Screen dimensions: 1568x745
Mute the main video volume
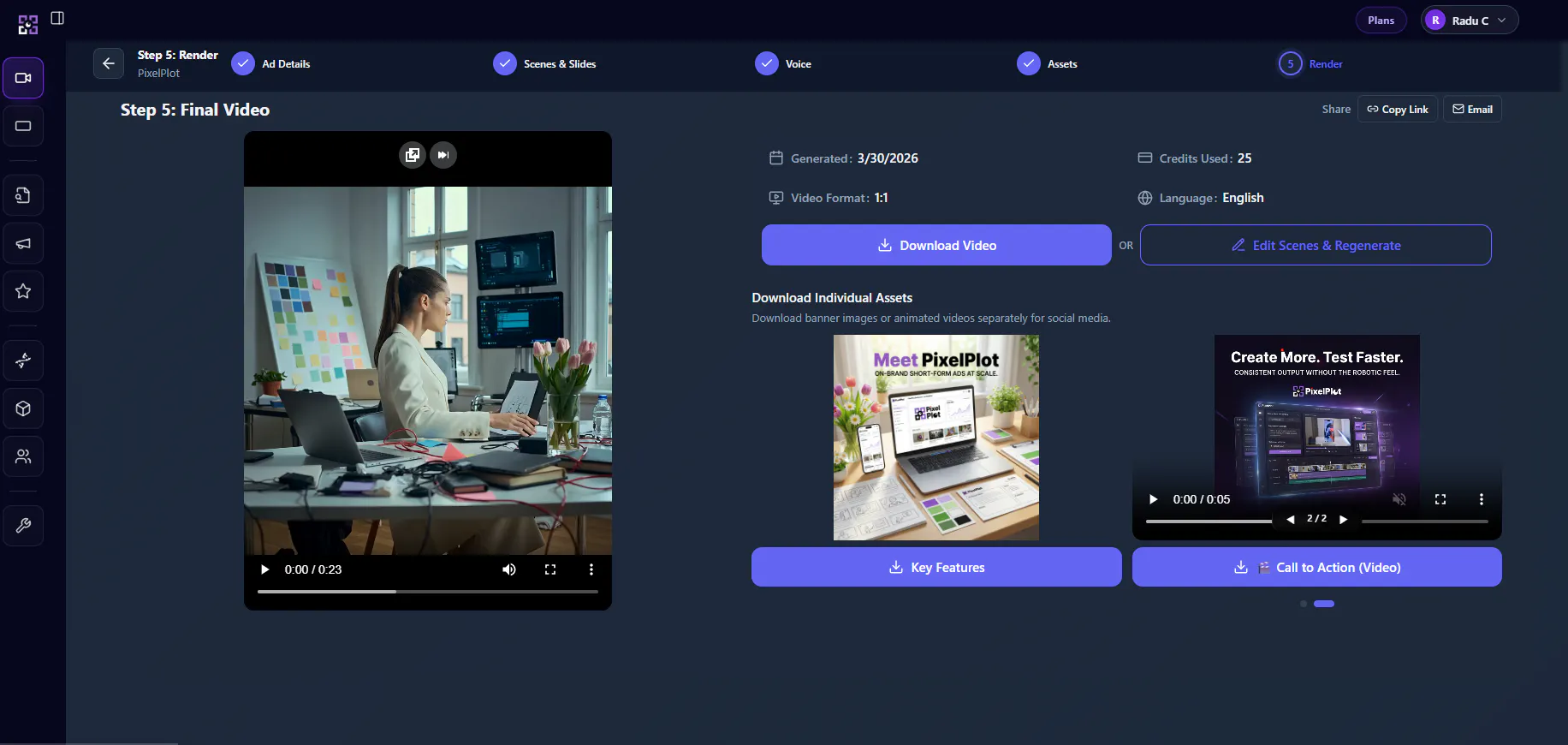[x=509, y=569]
